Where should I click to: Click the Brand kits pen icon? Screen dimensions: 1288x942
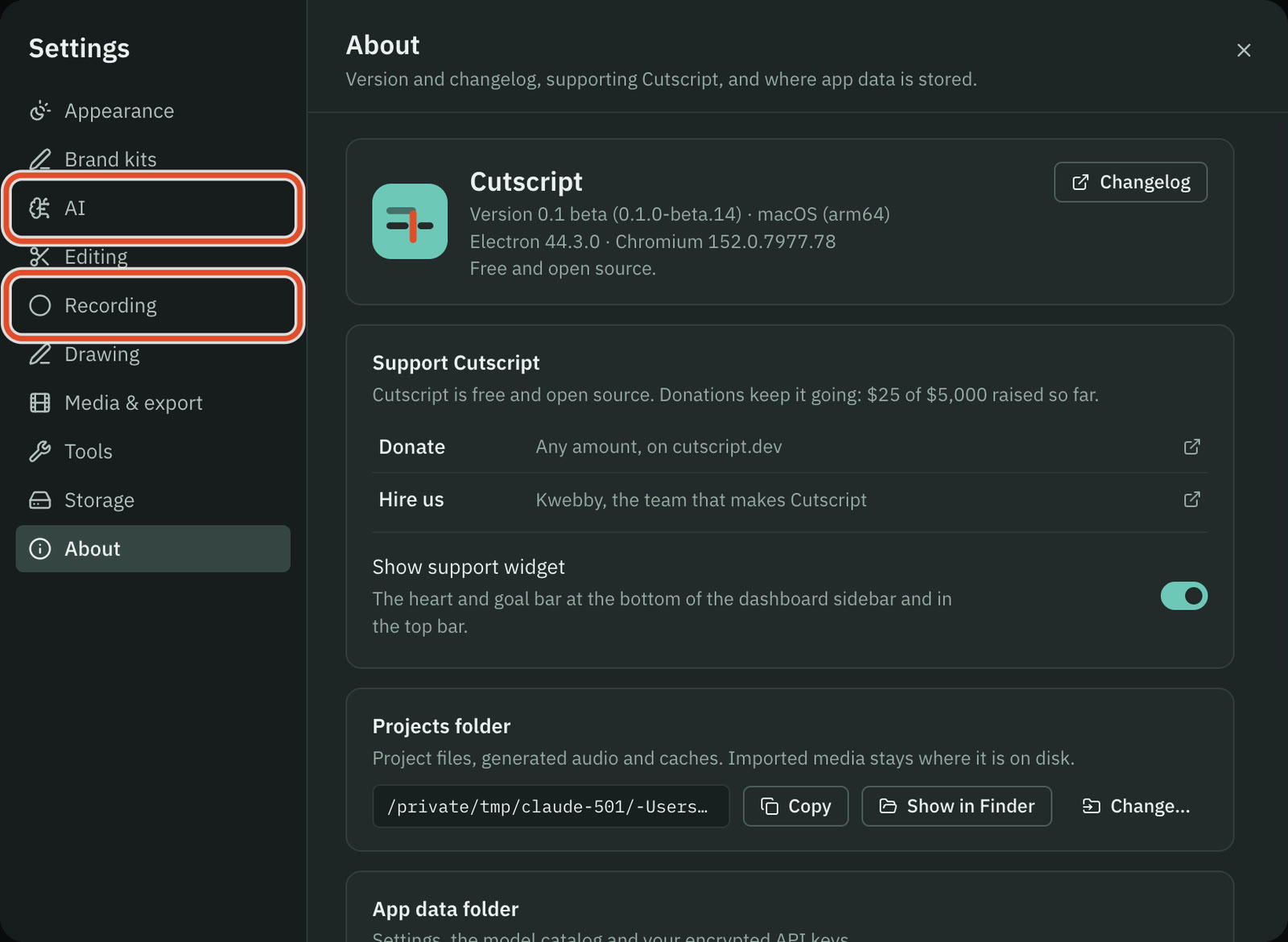[x=39, y=159]
